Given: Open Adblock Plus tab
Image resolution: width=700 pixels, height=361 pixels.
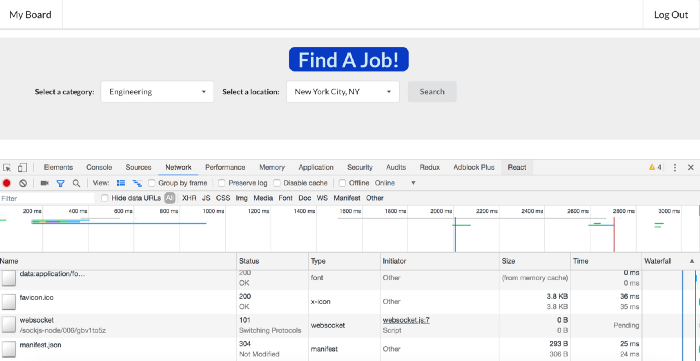Looking at the screenshot, I should click(474, 167).
